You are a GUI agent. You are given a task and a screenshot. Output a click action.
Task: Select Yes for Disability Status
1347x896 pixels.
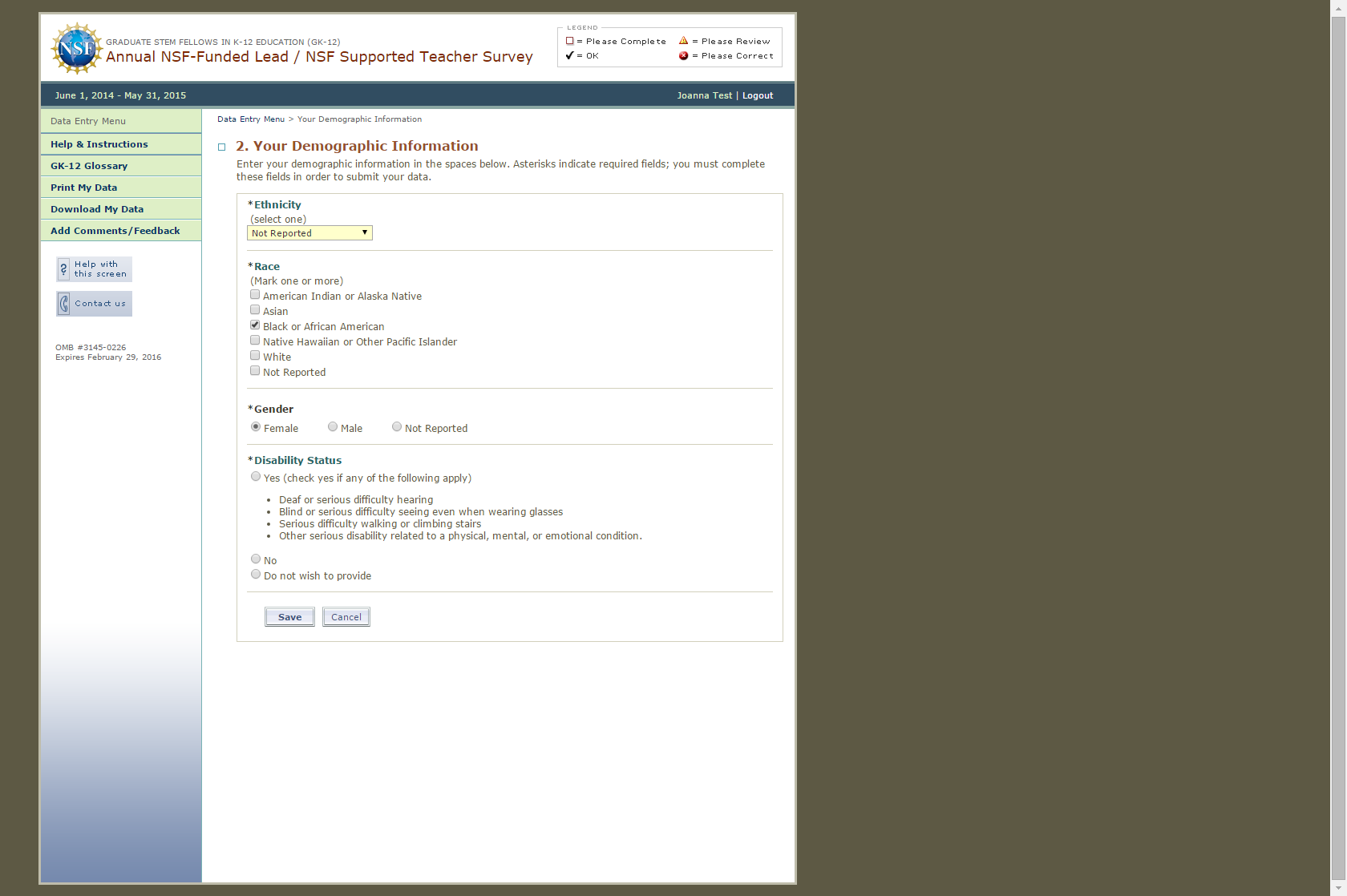(256, 477)
